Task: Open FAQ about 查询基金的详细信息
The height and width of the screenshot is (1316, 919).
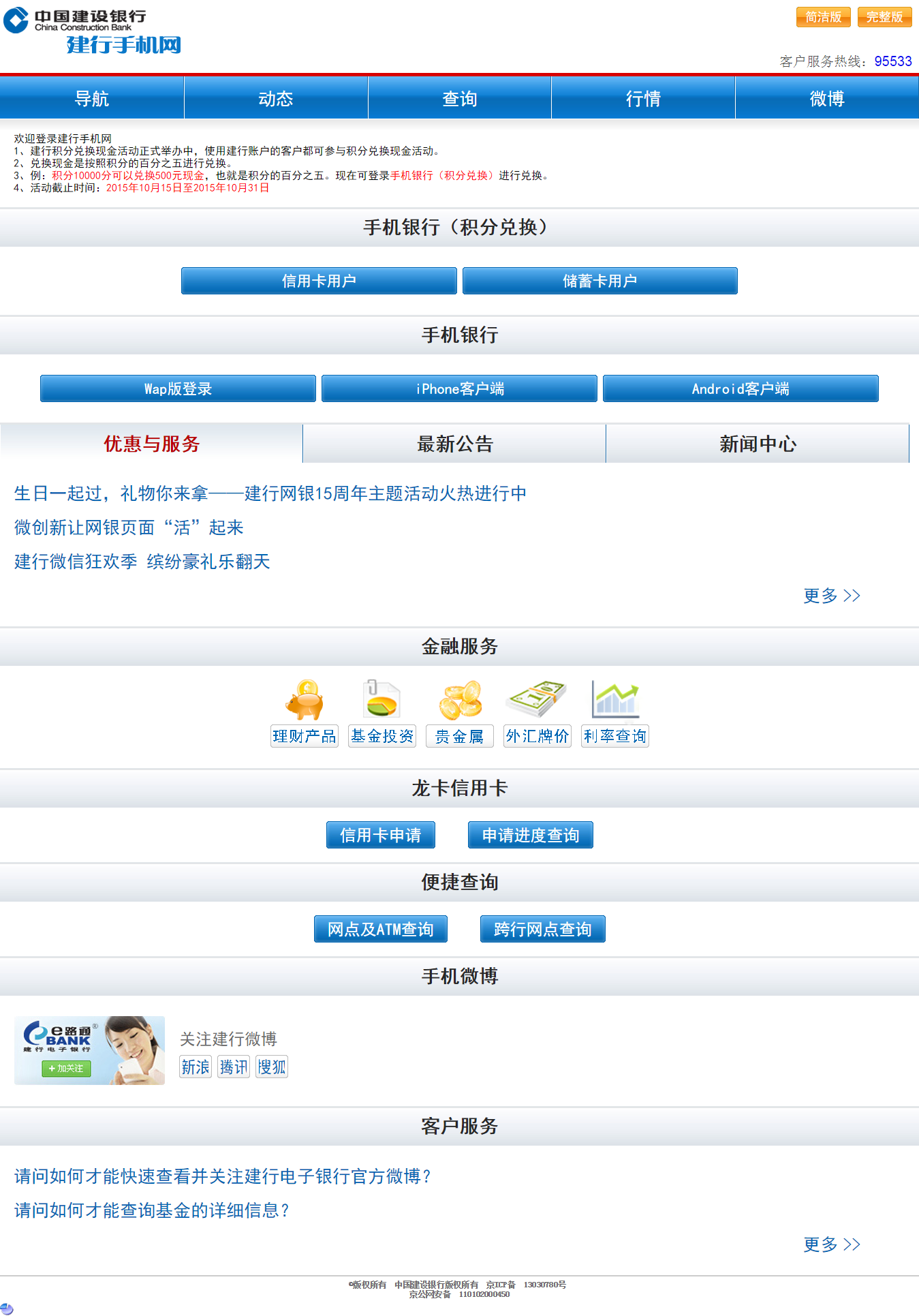Action: click(x=151, y=1210)
